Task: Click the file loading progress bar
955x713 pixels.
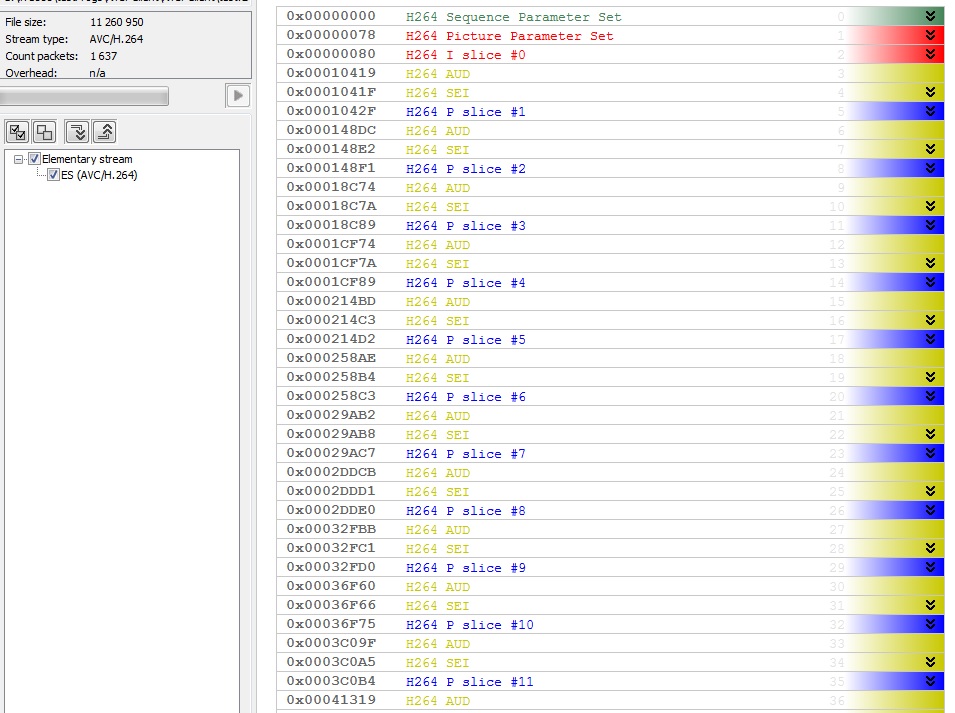Action: click(x=85, y=96)
